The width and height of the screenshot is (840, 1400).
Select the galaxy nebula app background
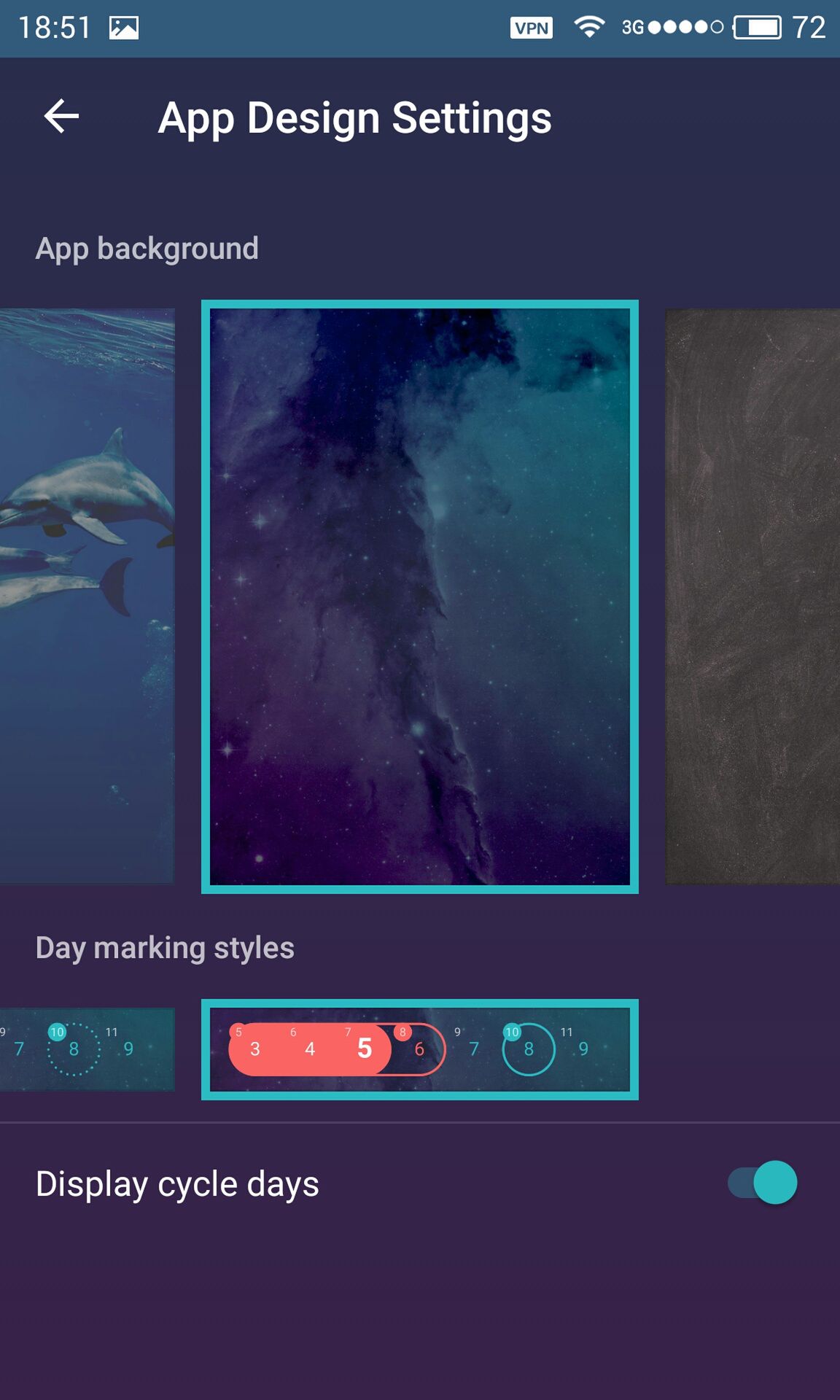pyautogui.click(x=420, y=596)
